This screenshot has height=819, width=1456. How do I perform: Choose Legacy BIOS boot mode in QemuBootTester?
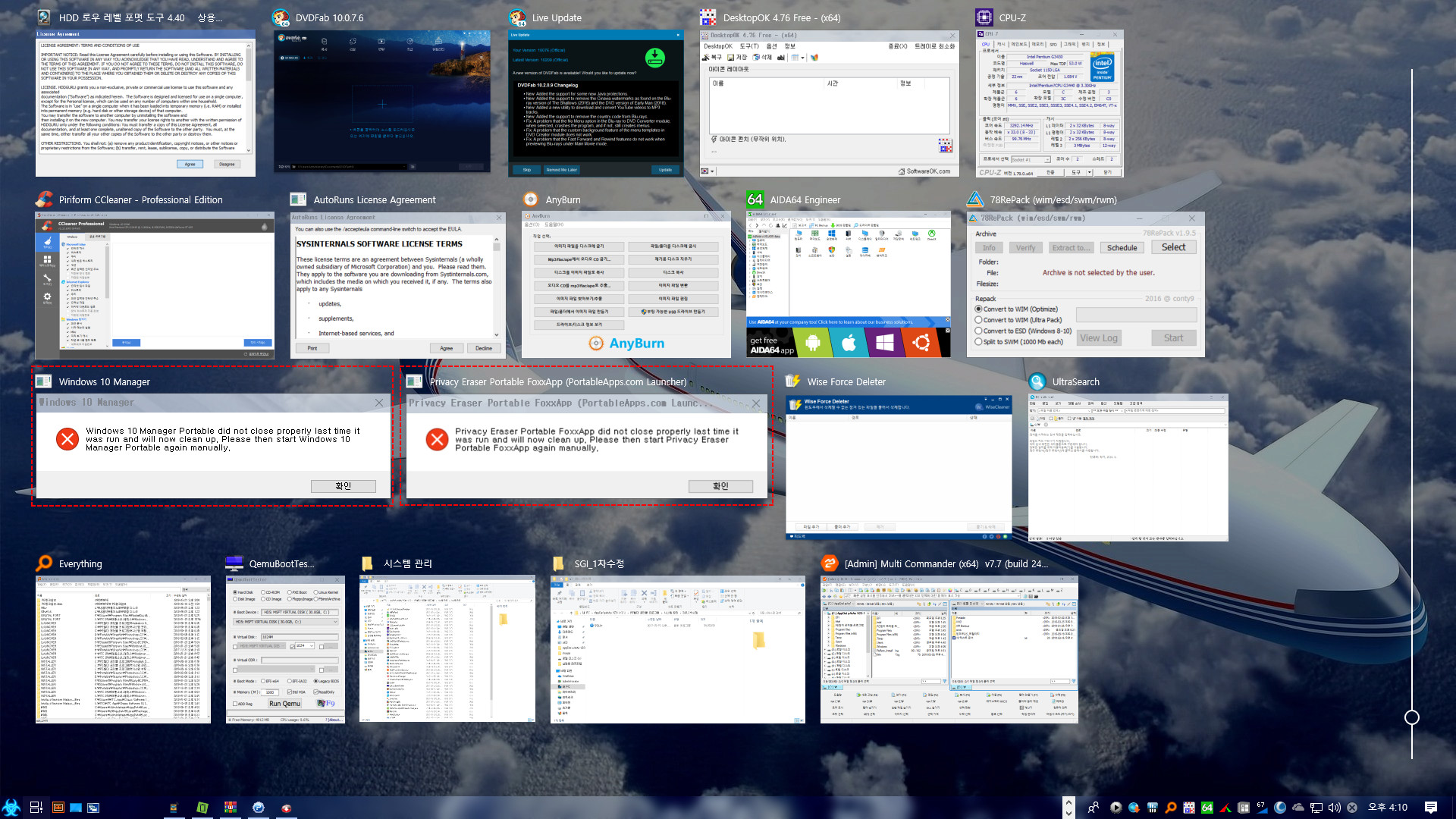point(327,681)
